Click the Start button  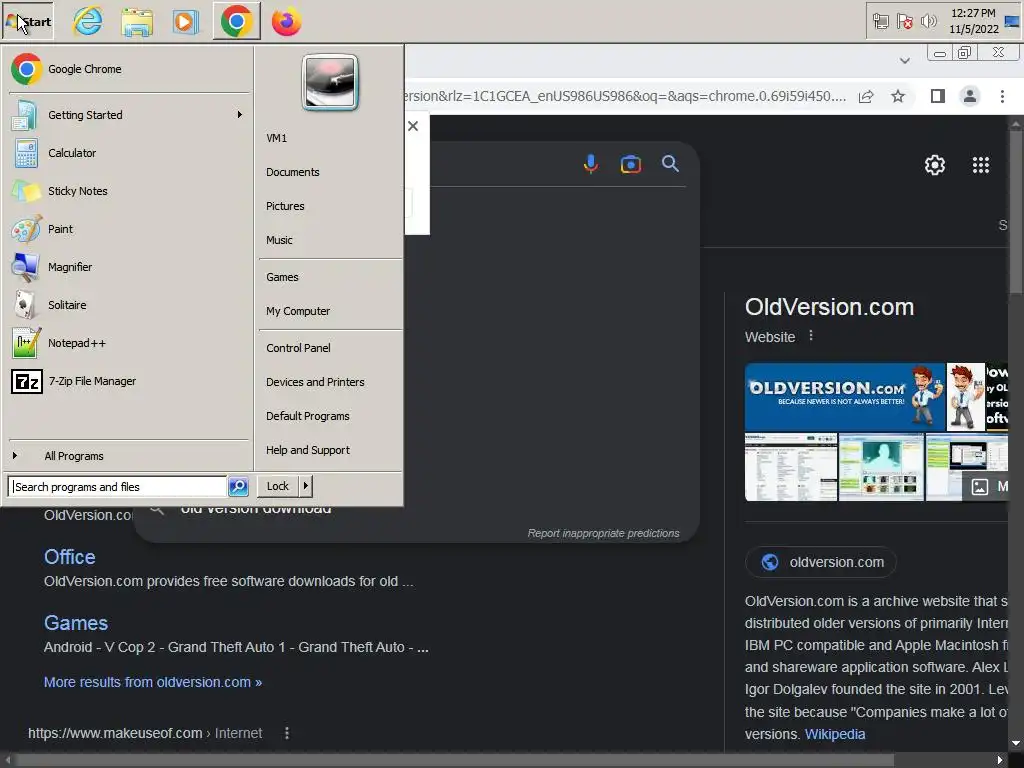(x=27, y=22)
